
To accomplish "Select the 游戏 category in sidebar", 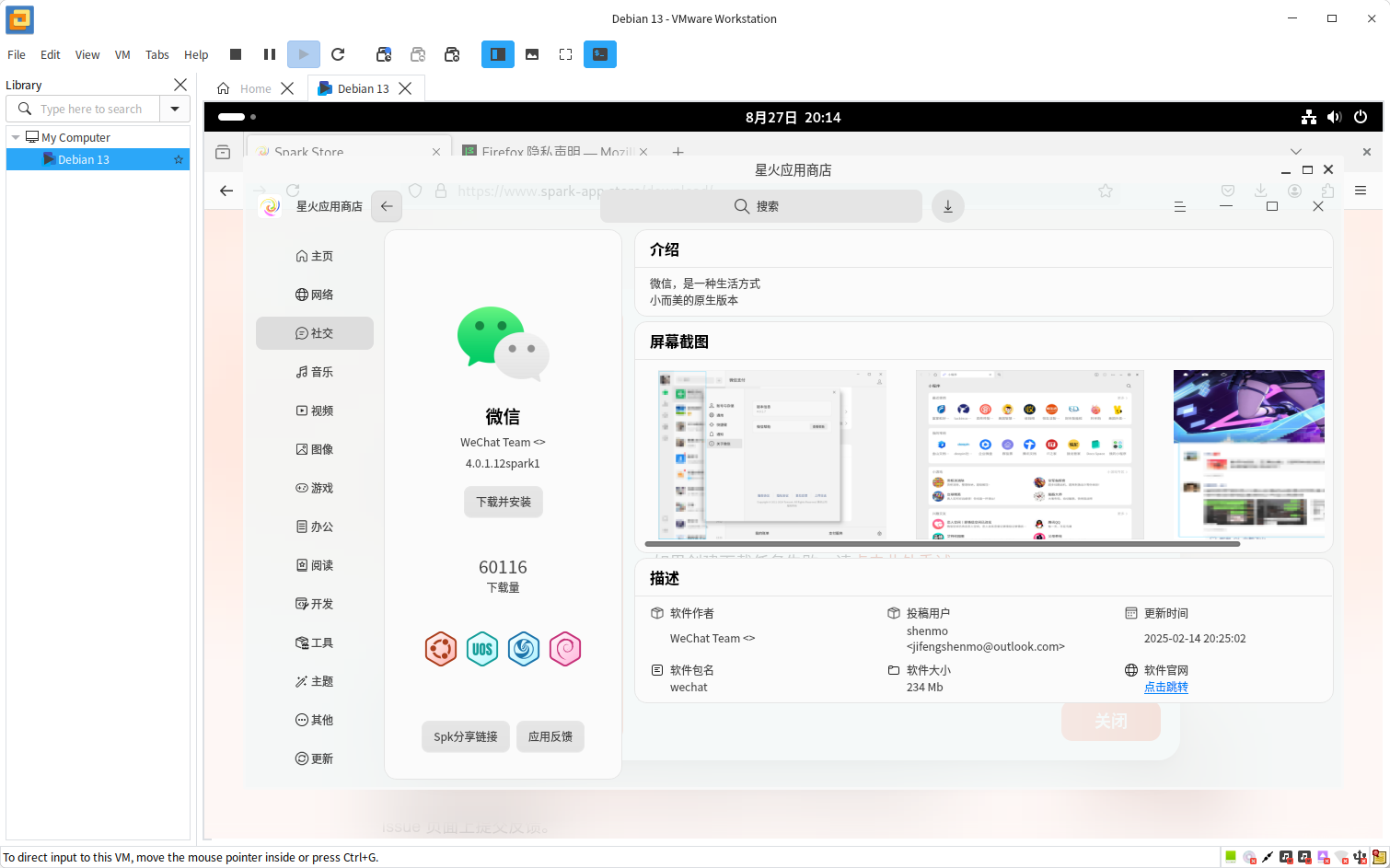I will 315,488.
